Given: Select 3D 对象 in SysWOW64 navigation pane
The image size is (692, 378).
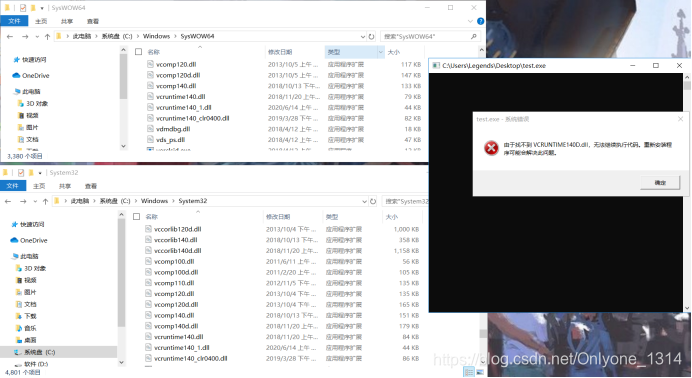Looking at the screenshot, I should 32,104.
